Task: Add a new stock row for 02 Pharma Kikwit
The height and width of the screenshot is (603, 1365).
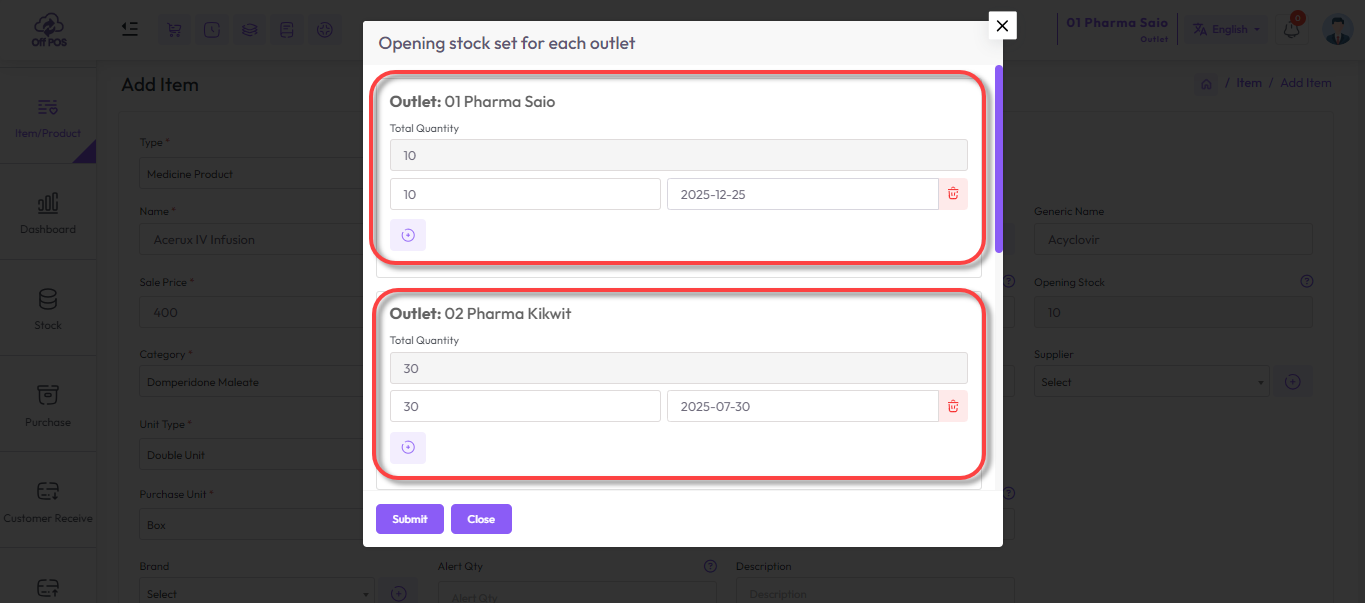Action: pos(407,447)
